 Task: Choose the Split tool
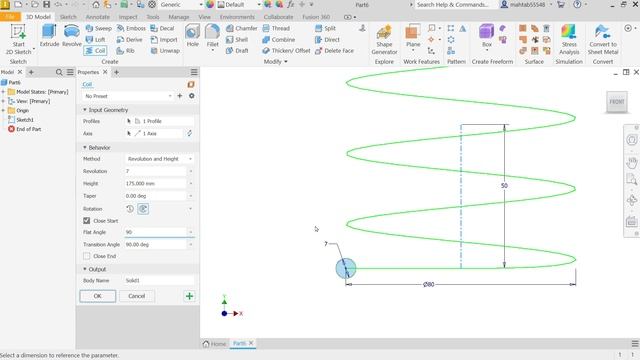tap(325, 28)
